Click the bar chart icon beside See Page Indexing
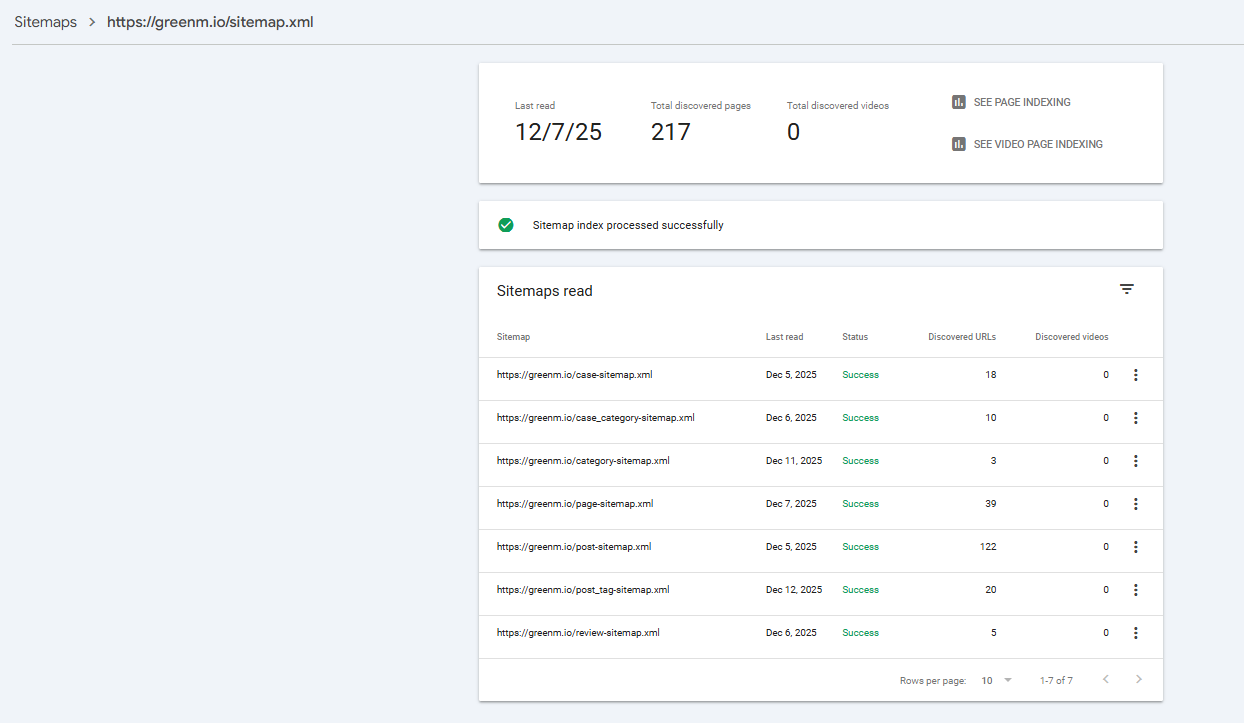The width and height of the screenshot is (1244, 723). coord(959,102)
